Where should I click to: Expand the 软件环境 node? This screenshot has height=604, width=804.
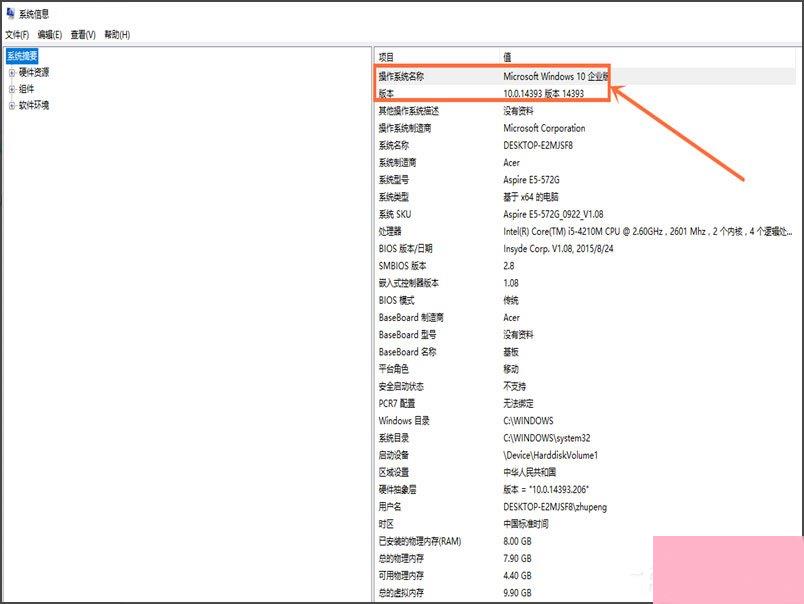[x=12, y=106]
